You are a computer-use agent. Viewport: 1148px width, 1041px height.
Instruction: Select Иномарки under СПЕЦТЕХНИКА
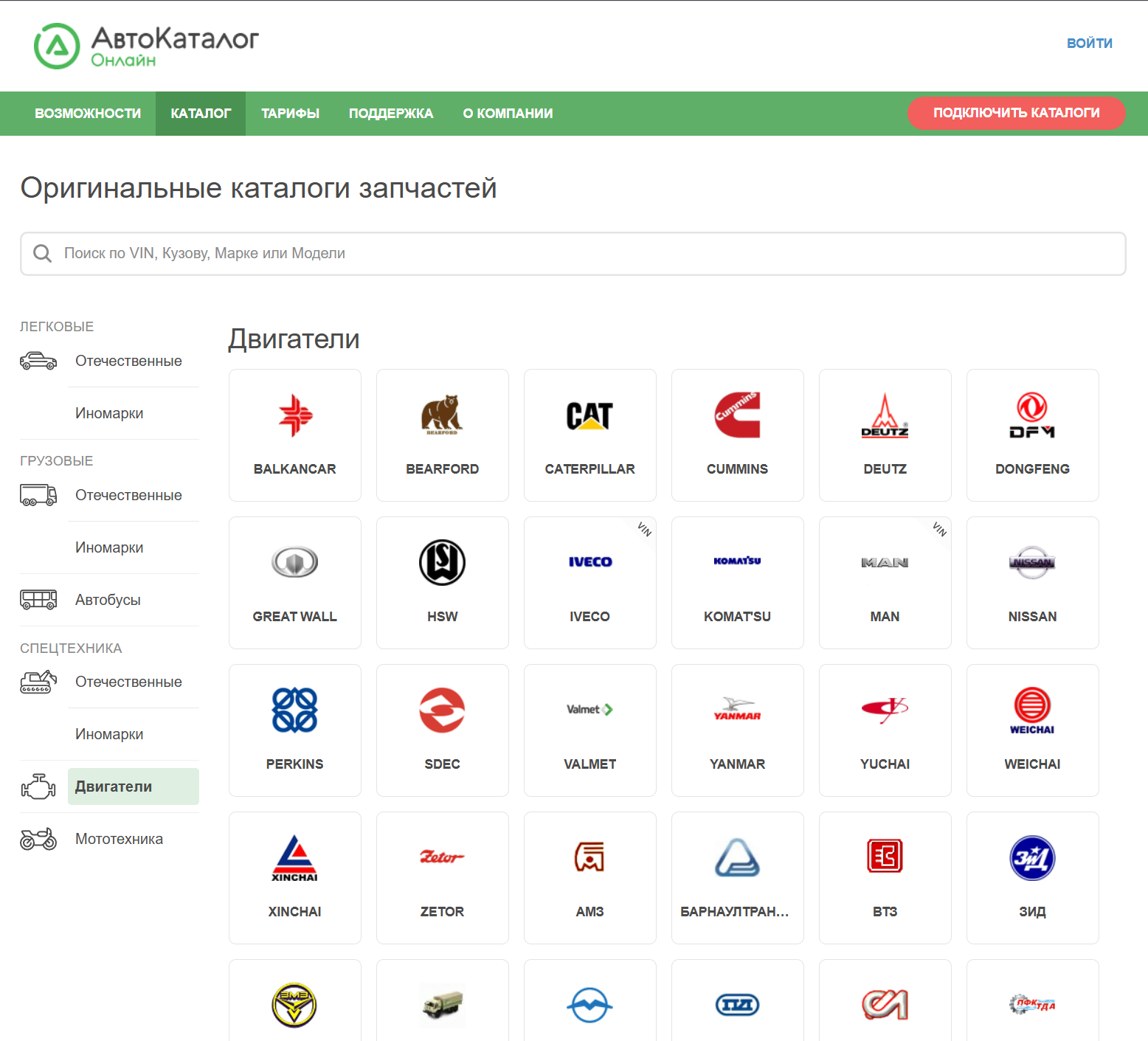click(109, 734)
